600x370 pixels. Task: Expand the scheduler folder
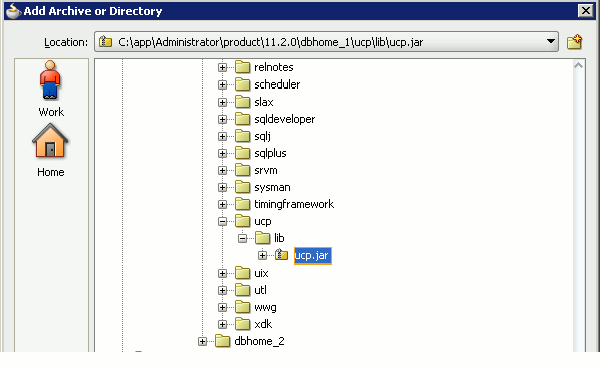click(222, 85)
